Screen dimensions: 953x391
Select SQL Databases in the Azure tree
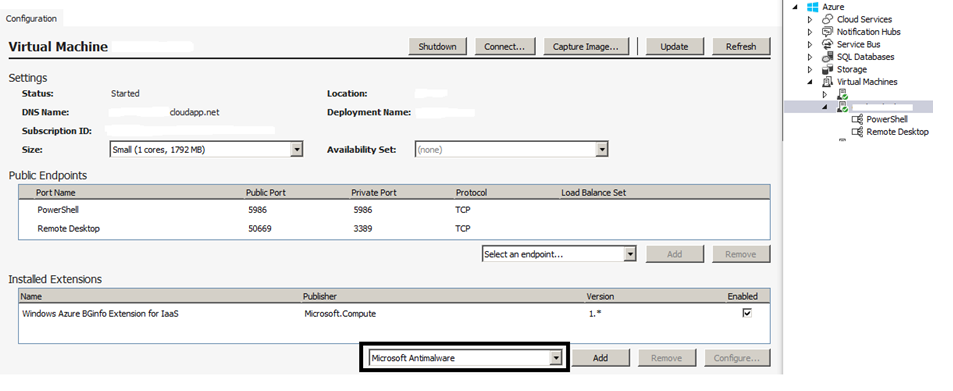coord(865,57)
